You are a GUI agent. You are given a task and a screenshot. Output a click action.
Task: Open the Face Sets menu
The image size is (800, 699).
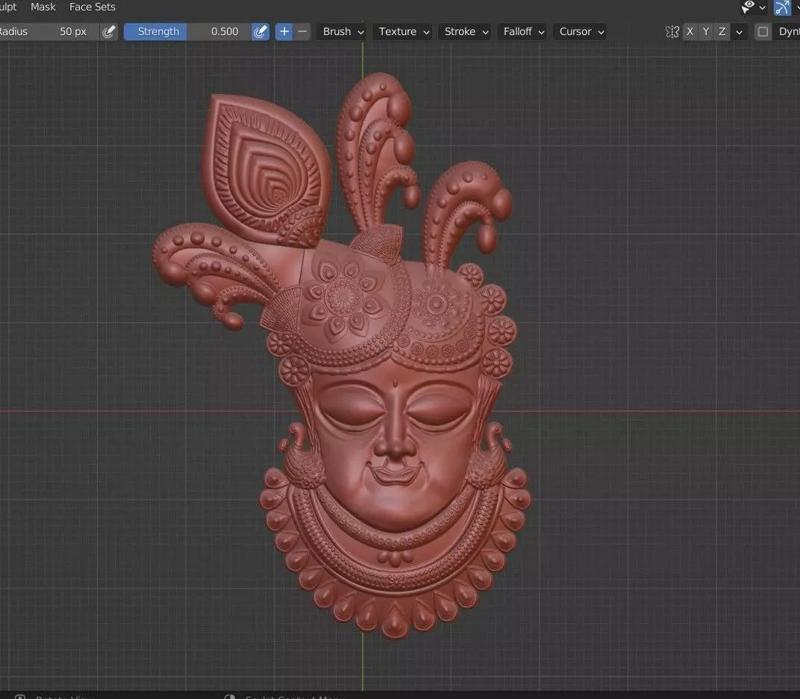[92, 7]
